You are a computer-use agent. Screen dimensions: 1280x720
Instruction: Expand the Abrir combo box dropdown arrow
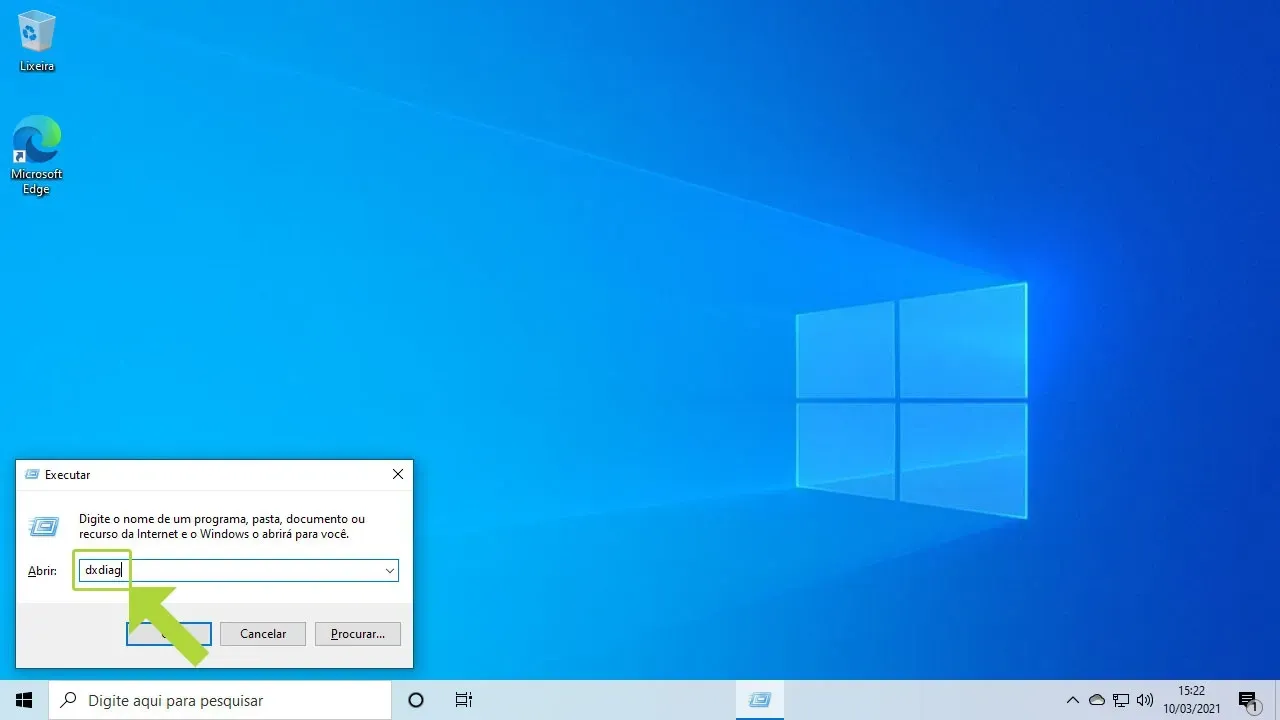click(389, 570)
